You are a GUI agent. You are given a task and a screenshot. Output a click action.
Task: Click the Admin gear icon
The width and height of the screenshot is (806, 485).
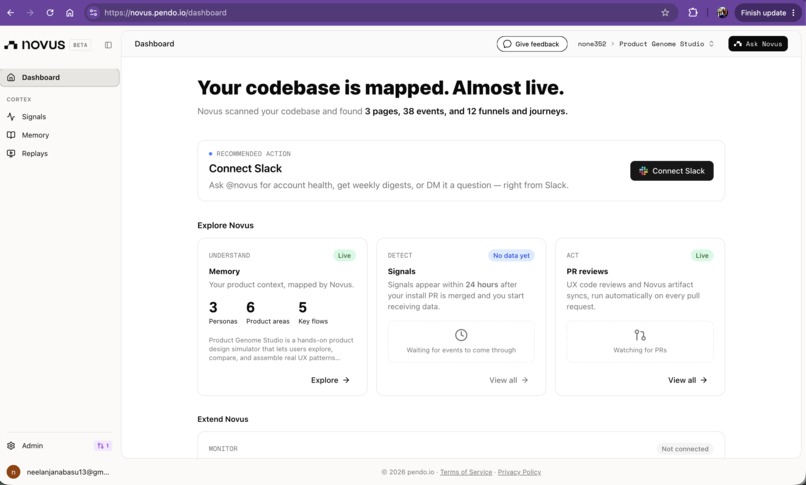(x=11, y=445)
